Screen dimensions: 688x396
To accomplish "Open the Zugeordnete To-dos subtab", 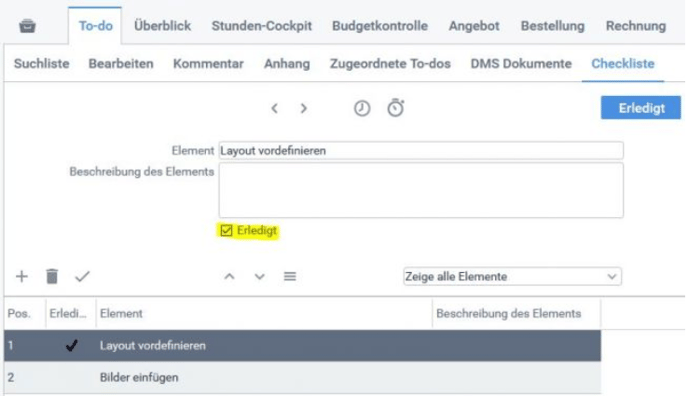I will pyautogui.click(x=390, y=64).
